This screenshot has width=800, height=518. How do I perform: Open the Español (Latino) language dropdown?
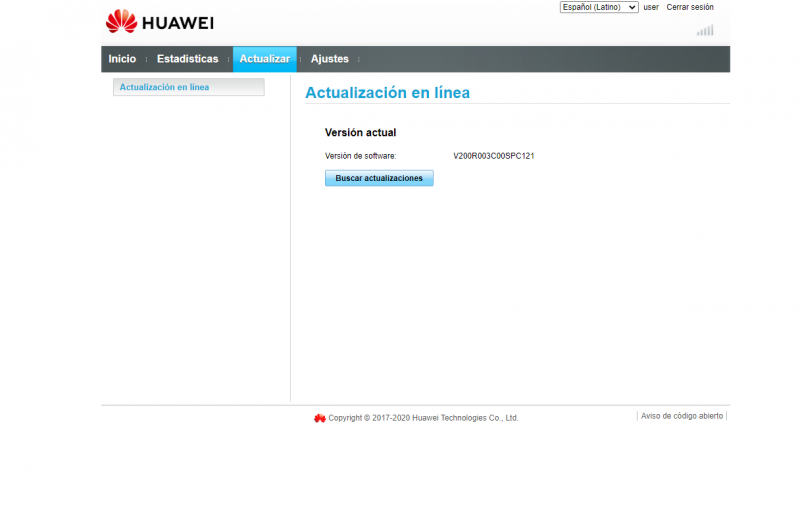pyautogui.click(x=598, y=7)
